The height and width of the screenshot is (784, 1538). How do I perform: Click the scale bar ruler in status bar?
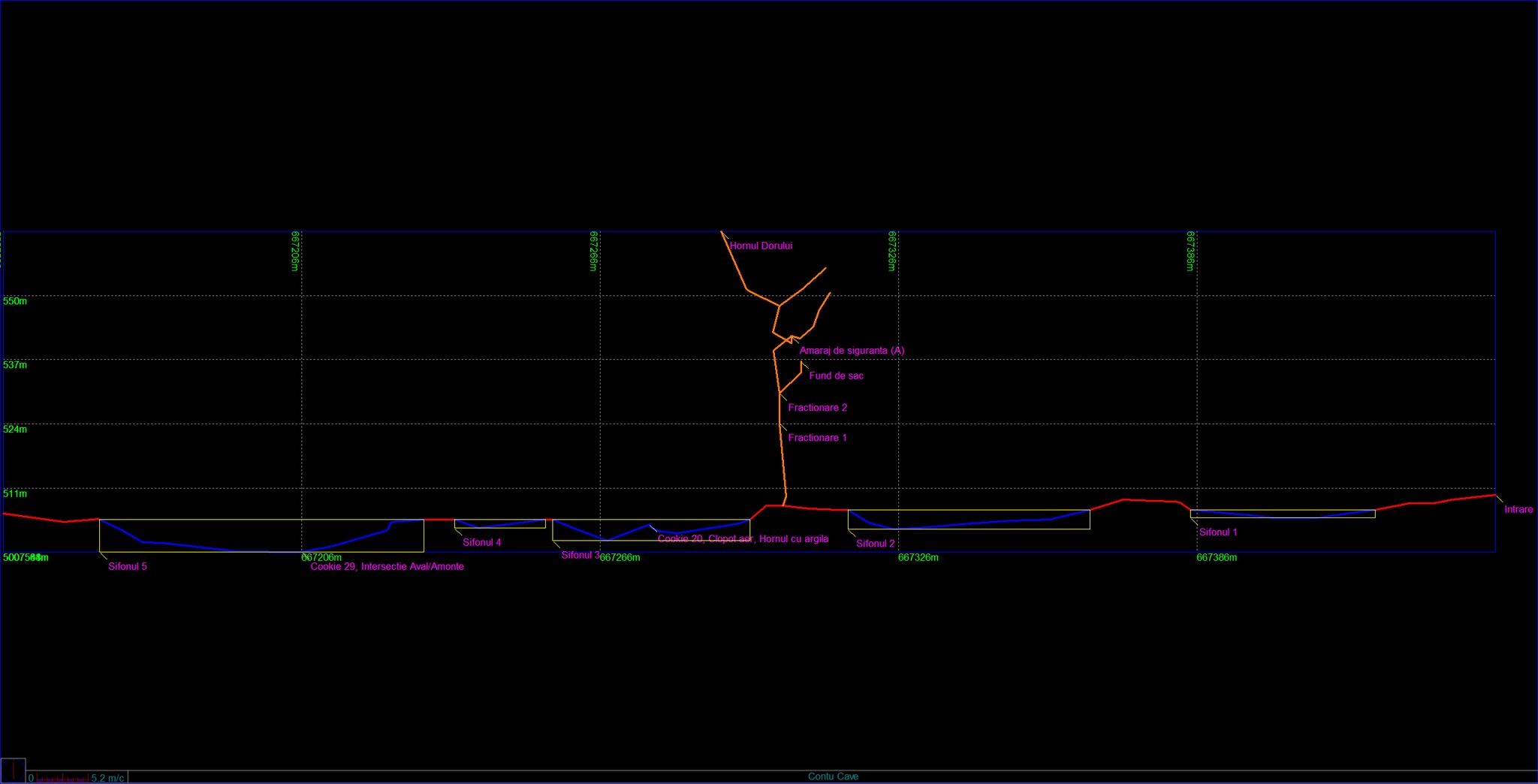pyautogui.click(x=62, y=778)
